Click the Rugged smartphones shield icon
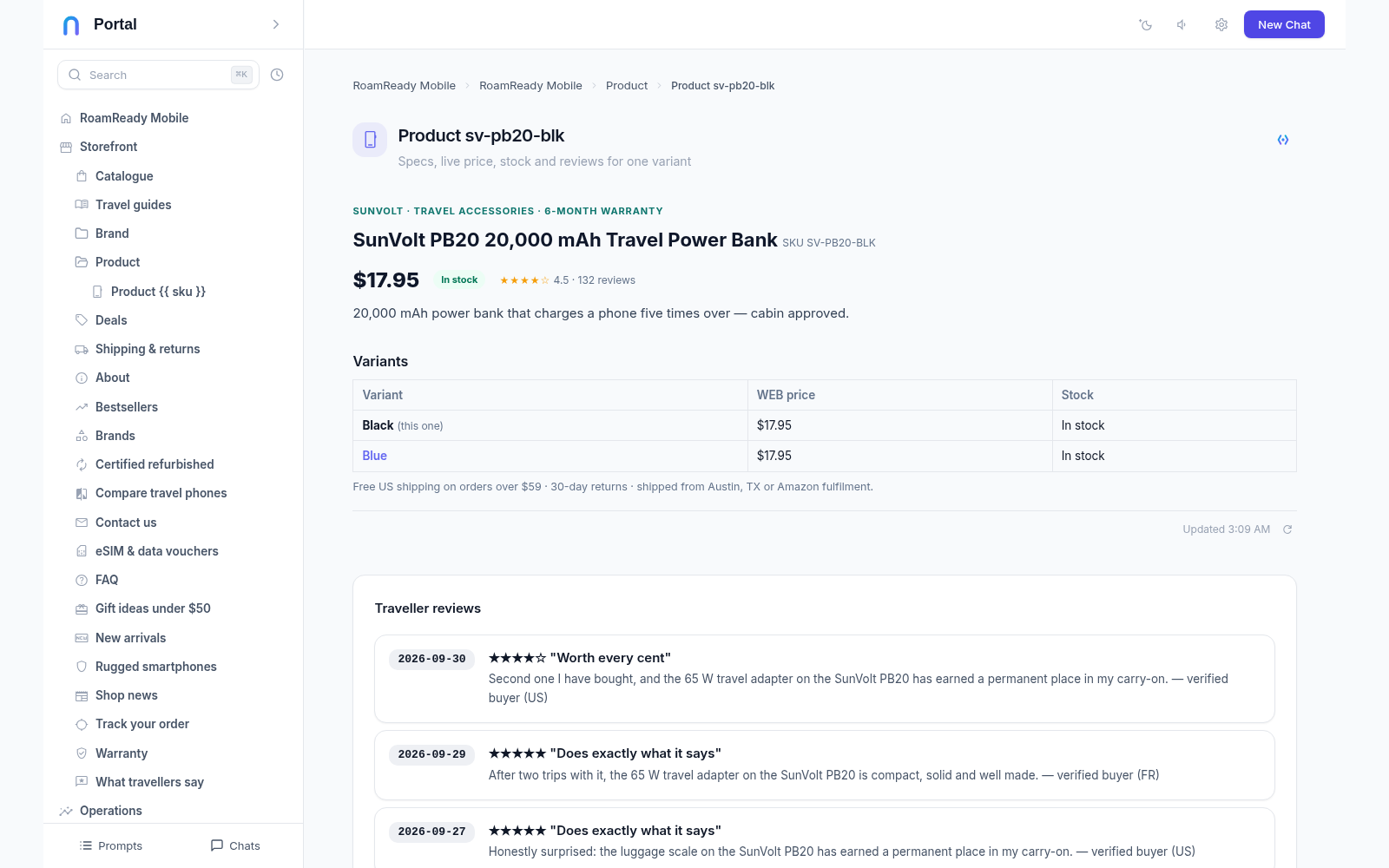Image resolution: width=1389 pixels, height=868 pixels. click(x=82, y=667)
